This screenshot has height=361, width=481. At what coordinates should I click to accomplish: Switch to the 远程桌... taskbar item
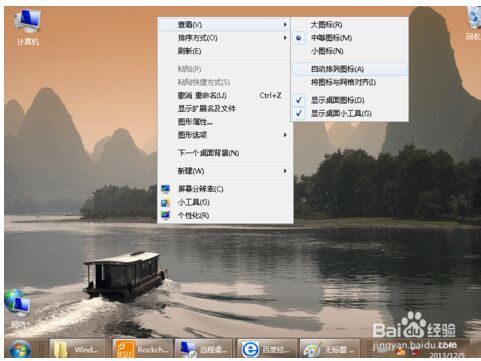(203, 349)
